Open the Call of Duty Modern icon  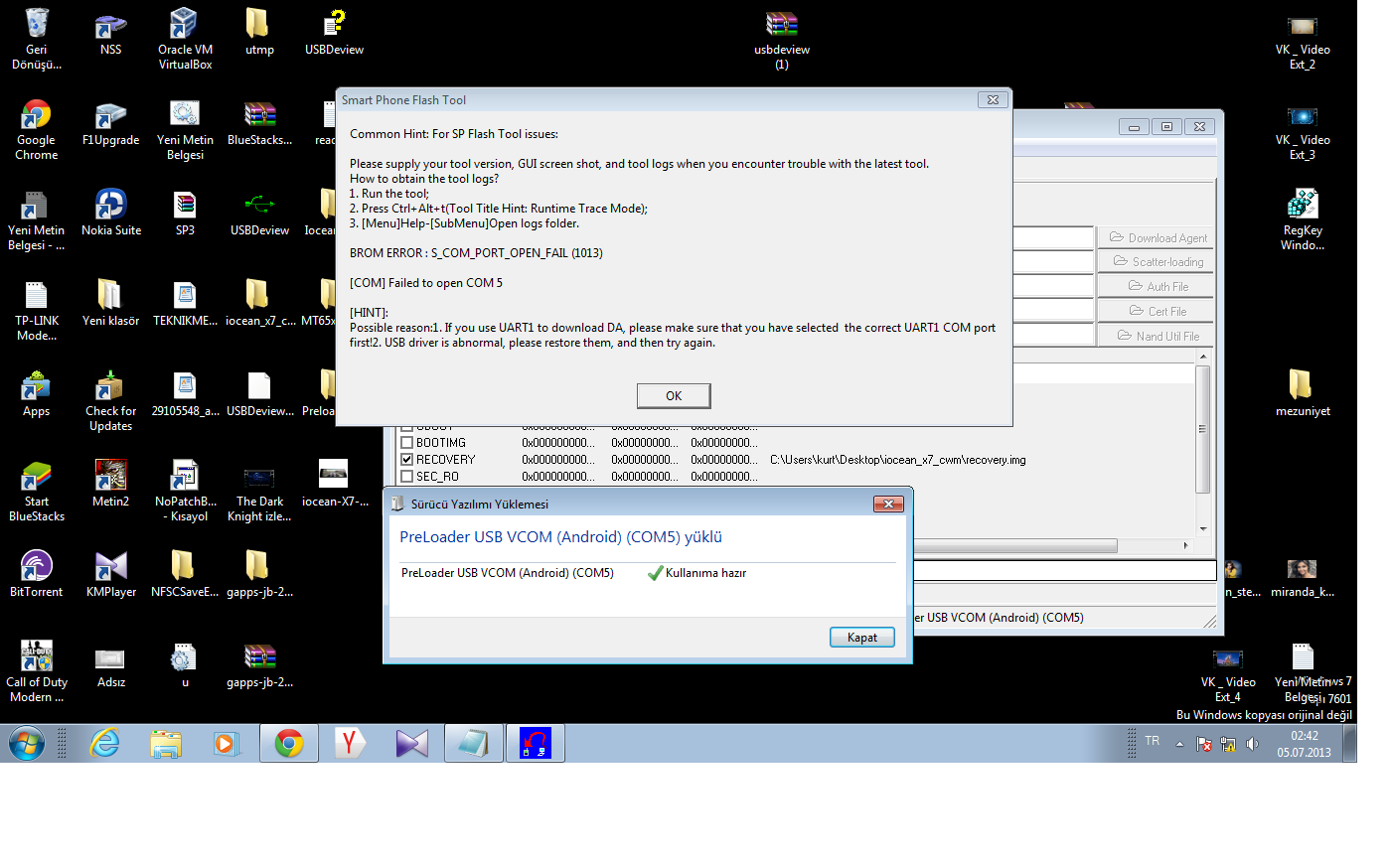click(x=37, y=671)
